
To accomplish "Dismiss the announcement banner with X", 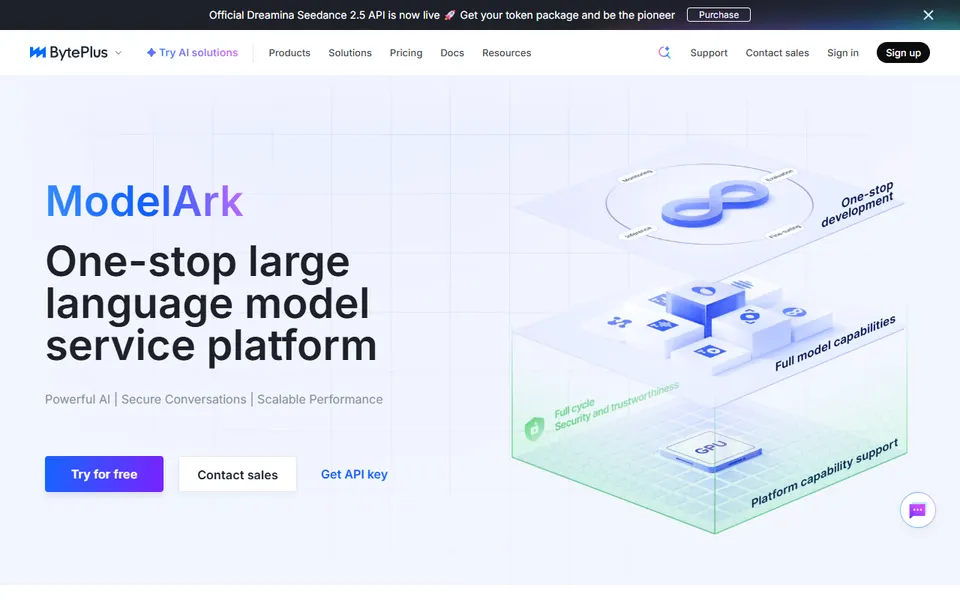I will [928, 15].
